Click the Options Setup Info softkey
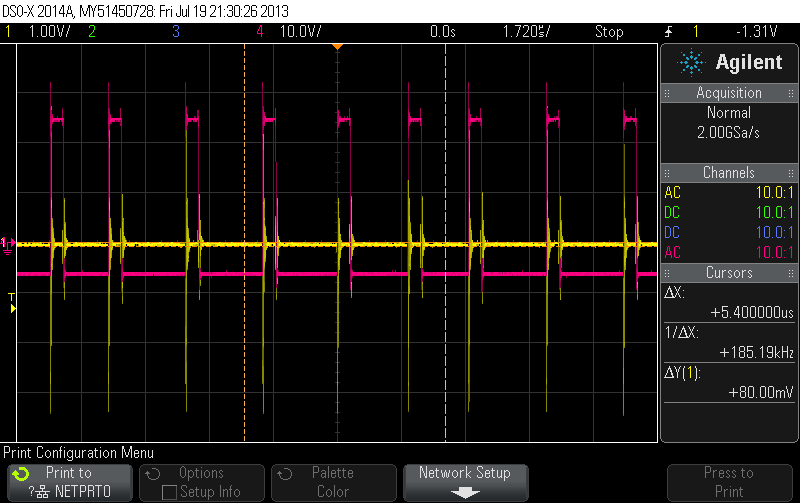 [202, 483]
